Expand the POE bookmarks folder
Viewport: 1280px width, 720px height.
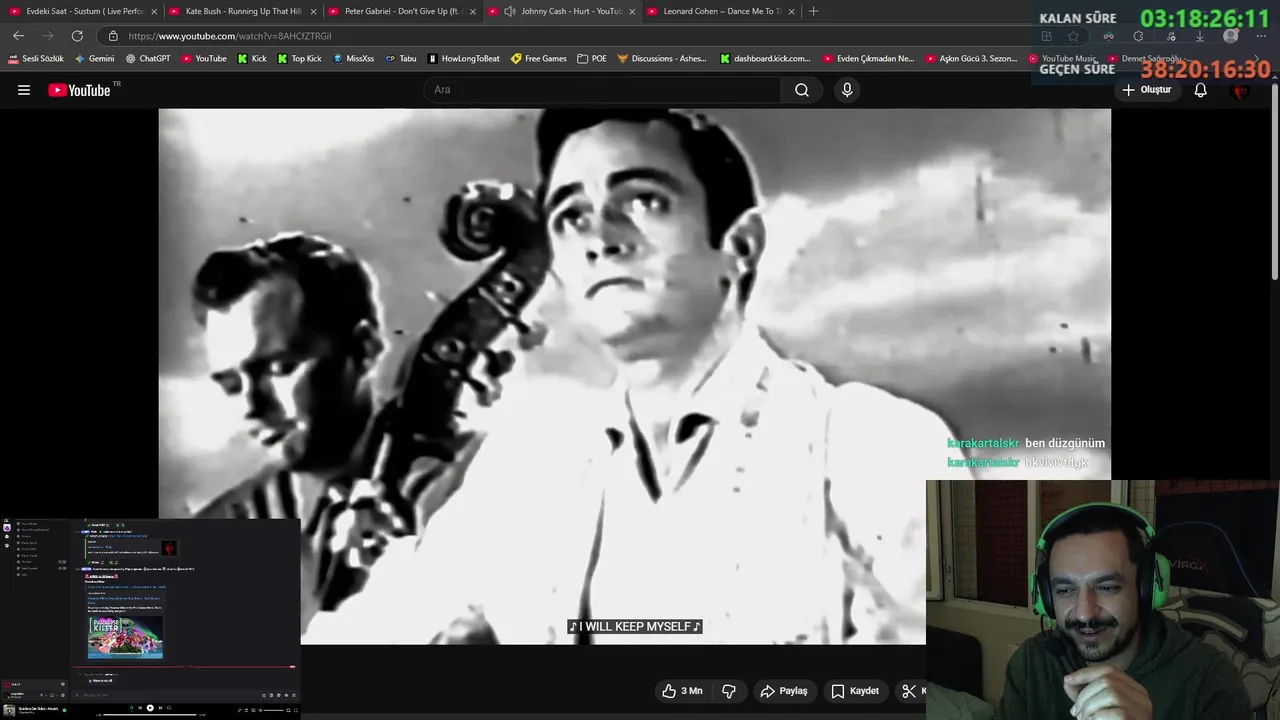(x=592, y=59)
